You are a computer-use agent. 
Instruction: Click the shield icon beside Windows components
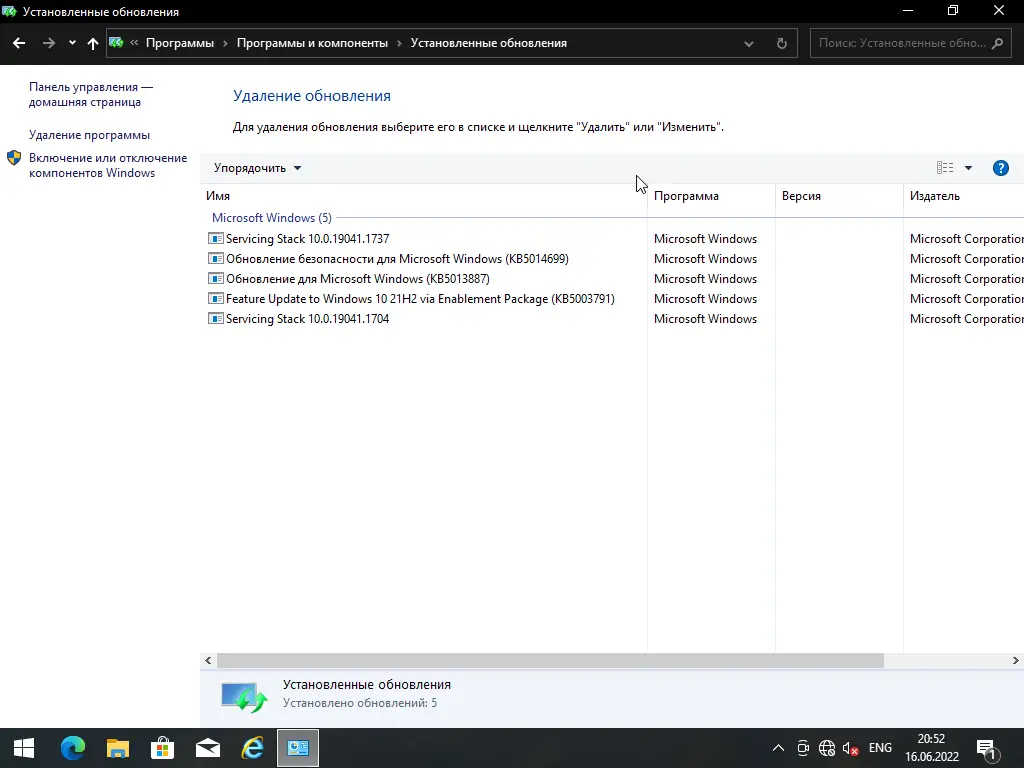tap(14, 158)
